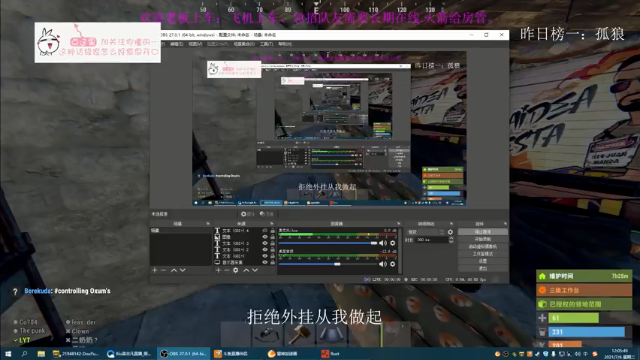
Task: Open the scene transition type dropdown
Action: coord(425,232)
